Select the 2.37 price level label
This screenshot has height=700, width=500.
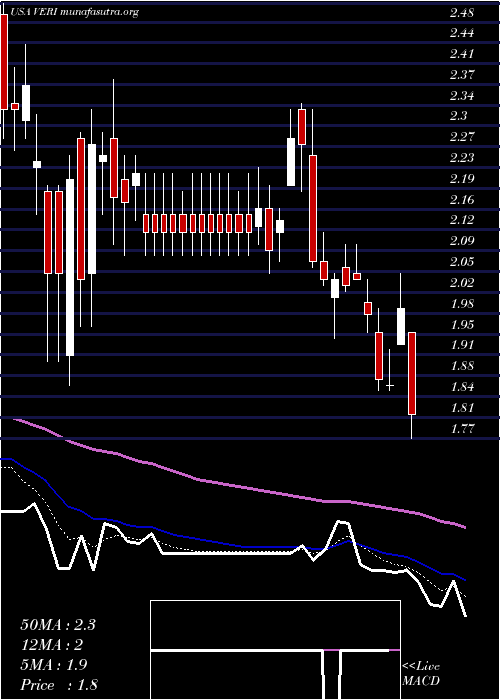point(462,75)
